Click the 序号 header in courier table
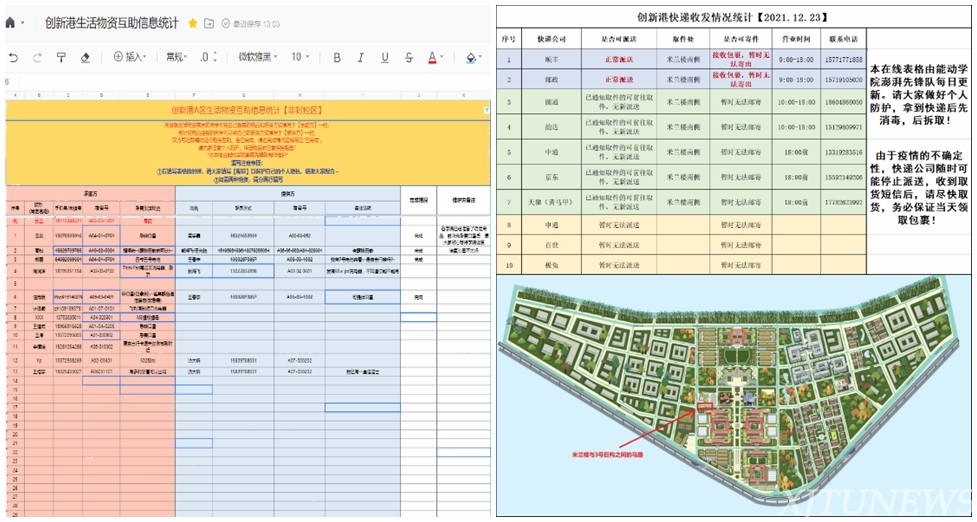977x522 pixels. pos(508,39)
